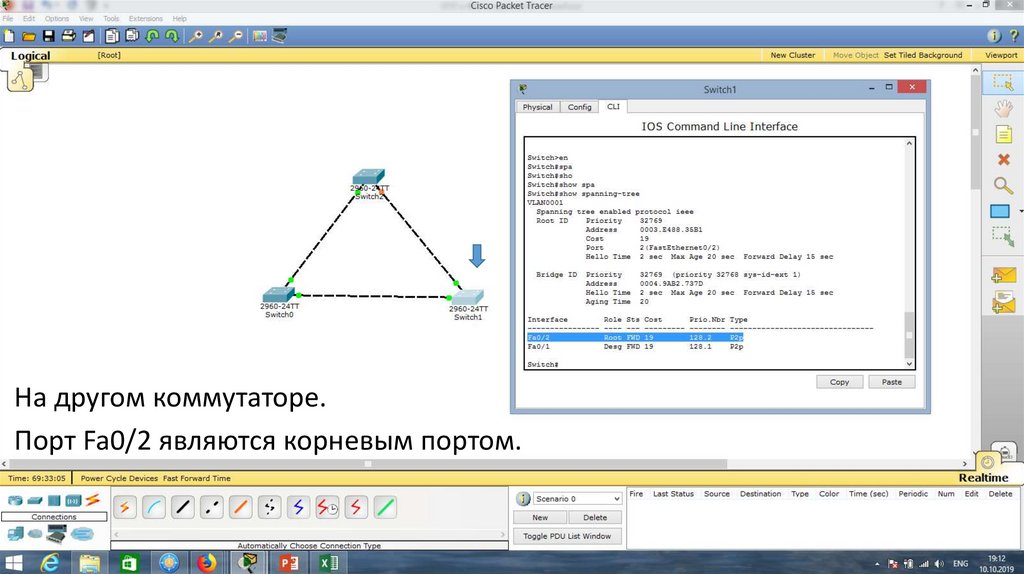Choose the red Serial DTE cable
This screenshot has width=1024, height=574.
pyautogui.click(x=355, y=507)
